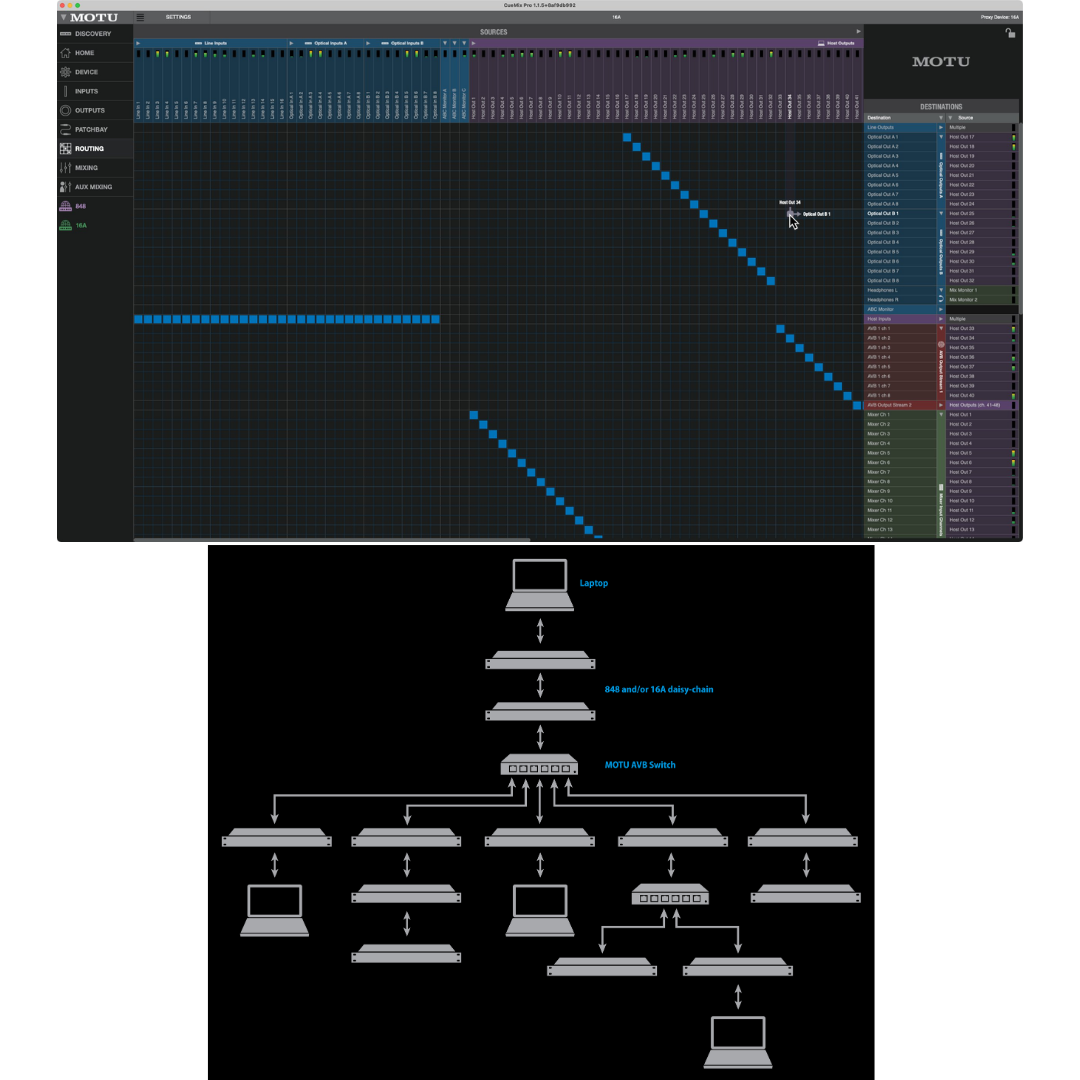Toggle crosspoint Host Out 1 to Mixer Ch 1
This screenshot has width=1080, height=1080.
tap(474, 415)
